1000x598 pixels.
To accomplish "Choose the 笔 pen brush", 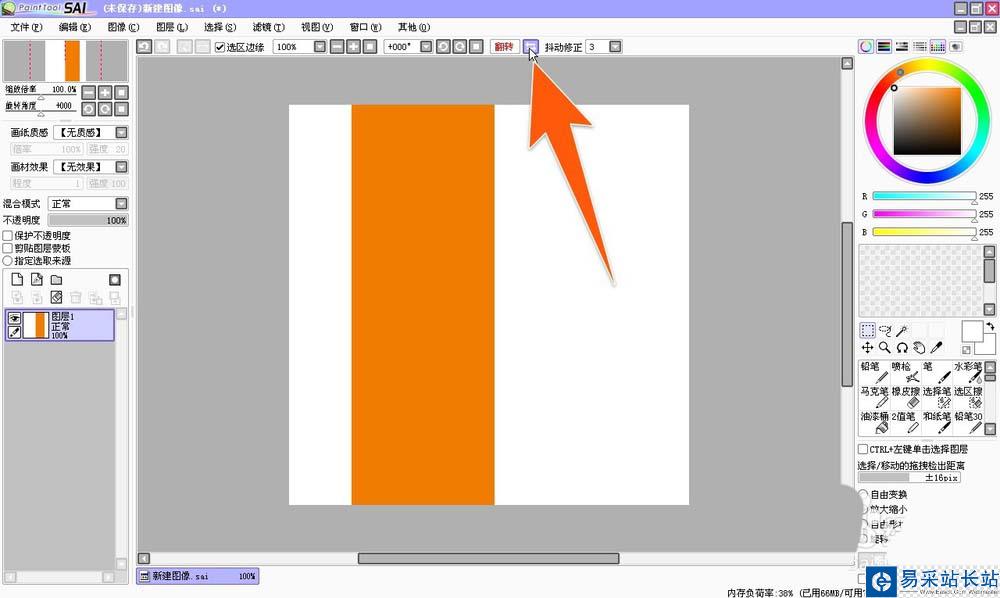I will [936, 372].
